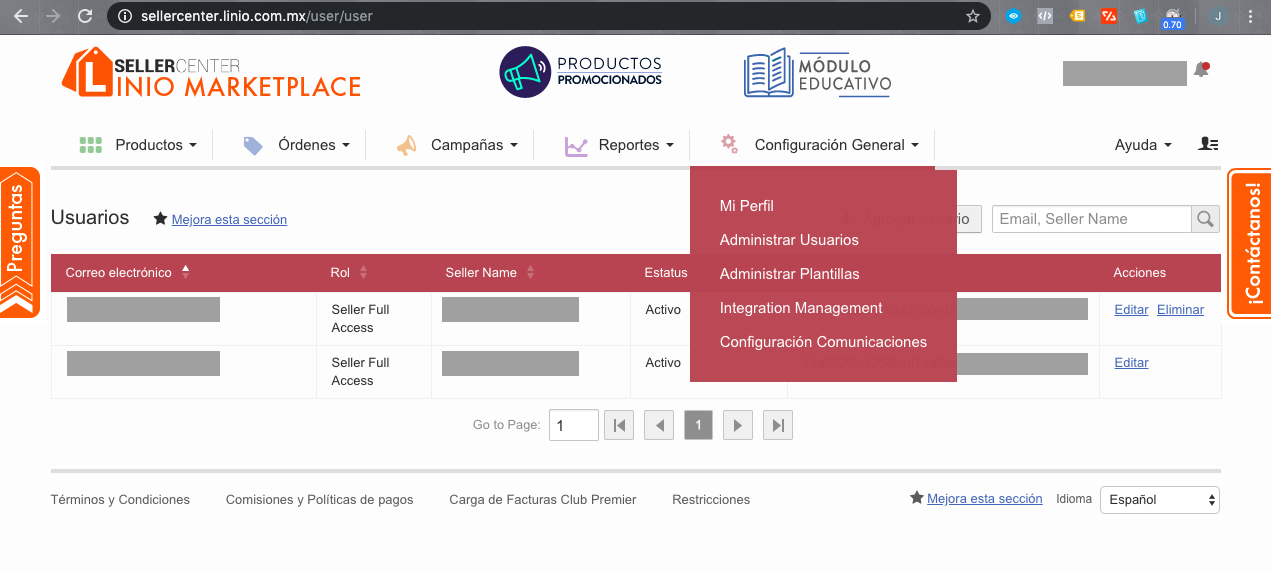Viewport: 1271px width, 571px height.
Task: Open Comisiones y Políticas de pagos link
Action: click(319, 500)
